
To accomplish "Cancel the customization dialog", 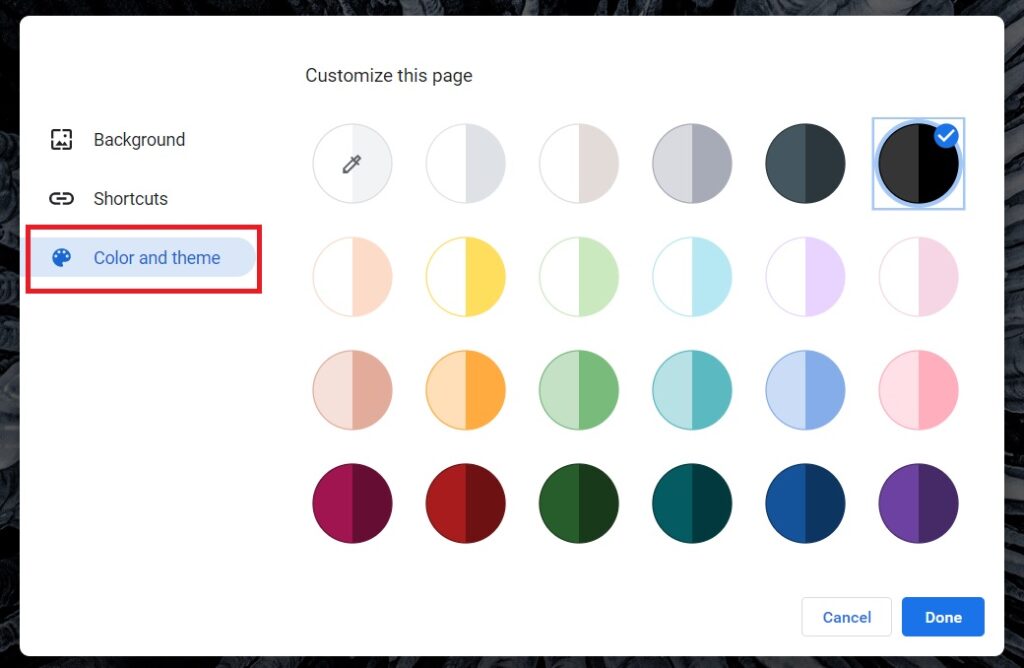I will click(846, 616).
